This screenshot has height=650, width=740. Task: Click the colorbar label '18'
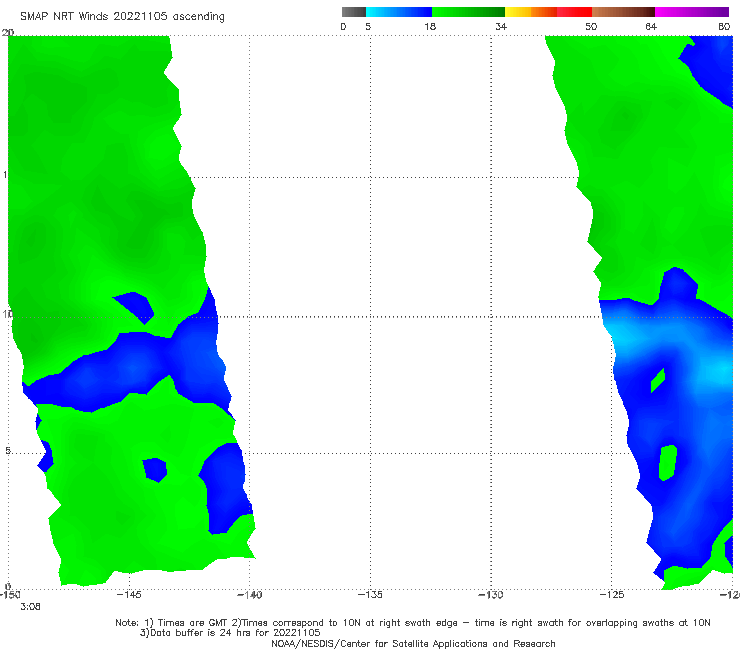point(430,27)
